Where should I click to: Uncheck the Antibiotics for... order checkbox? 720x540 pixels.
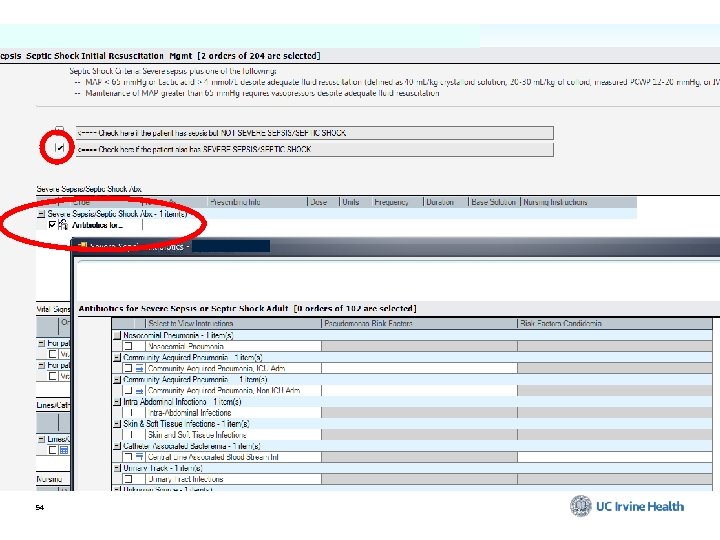point(52,225)
